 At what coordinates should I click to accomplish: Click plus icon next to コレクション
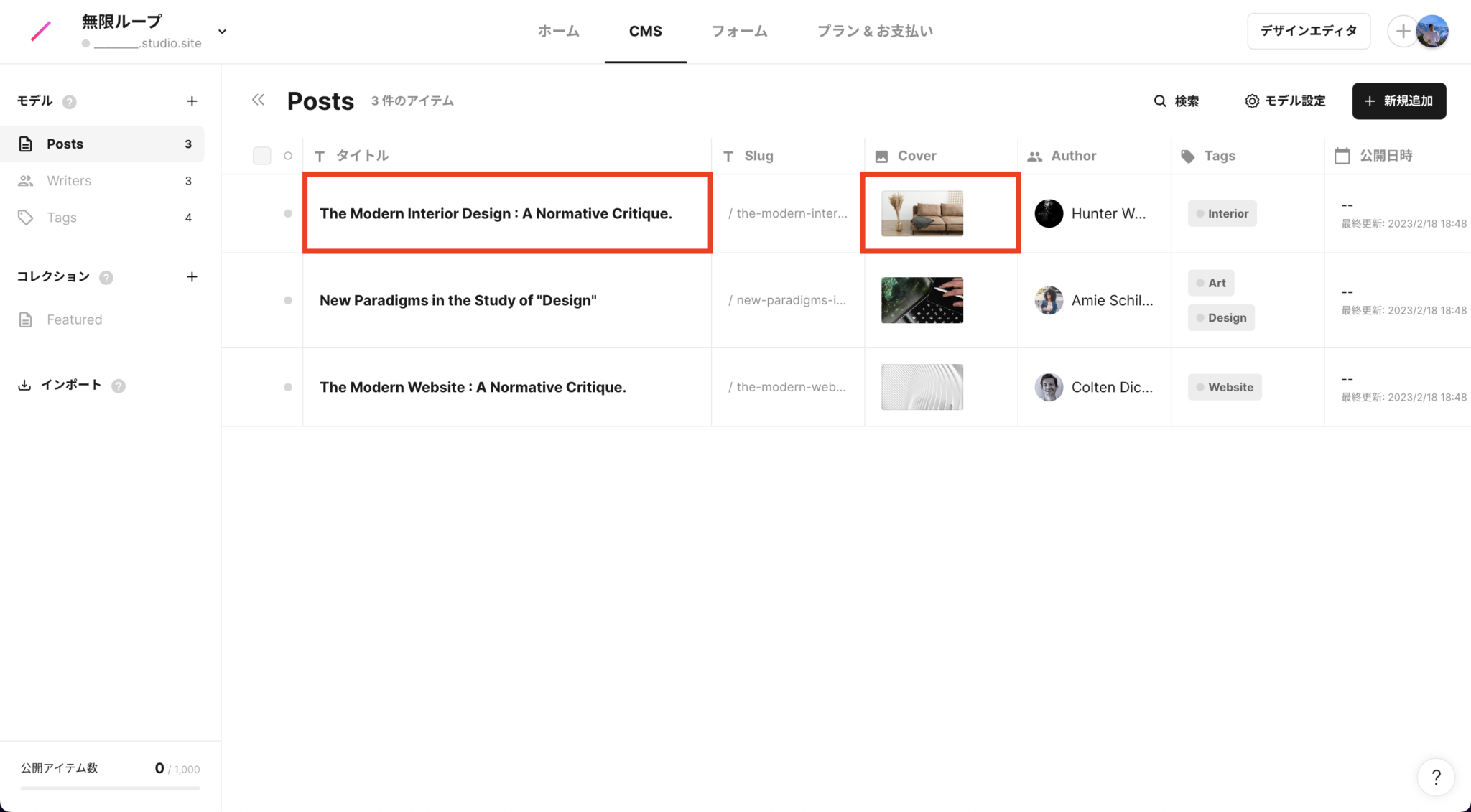pos(192,277)
